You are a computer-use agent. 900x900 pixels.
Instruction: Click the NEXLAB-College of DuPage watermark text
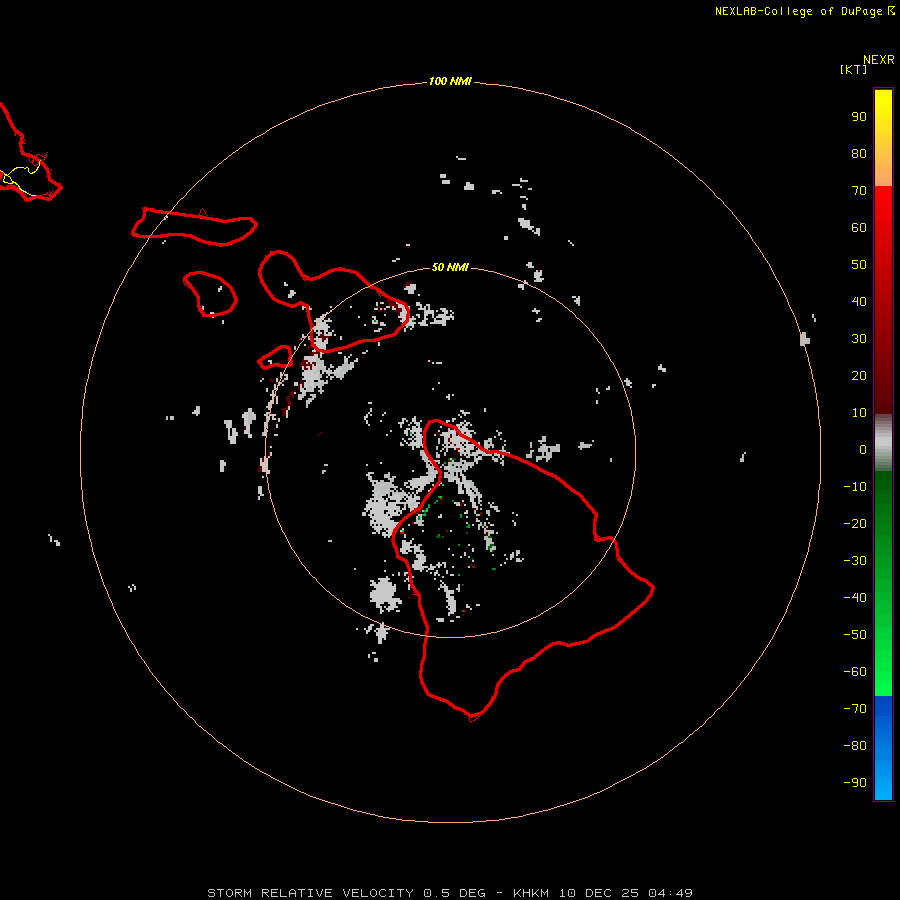click(805, 11)
